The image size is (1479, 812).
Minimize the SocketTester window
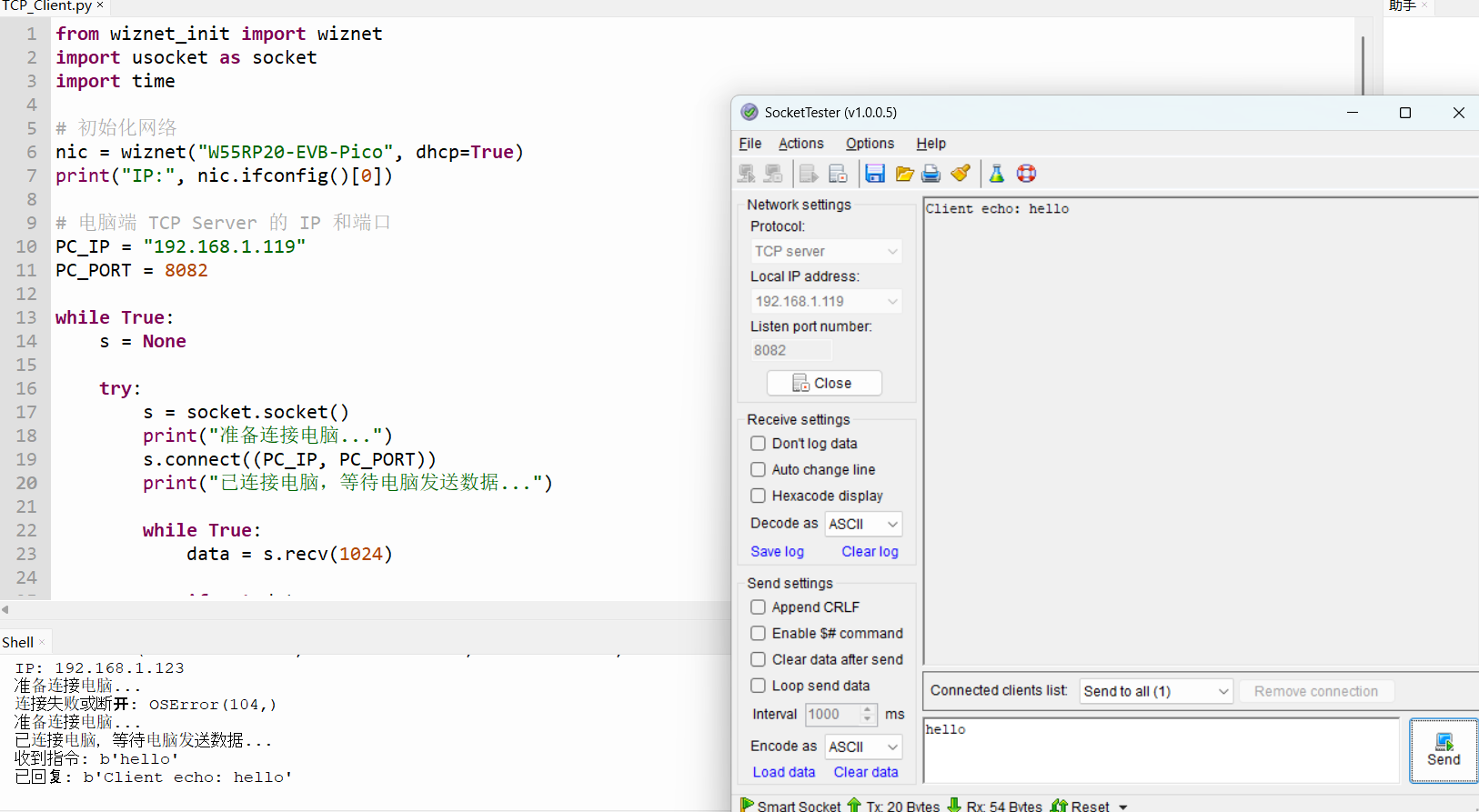pos(1353,113)
